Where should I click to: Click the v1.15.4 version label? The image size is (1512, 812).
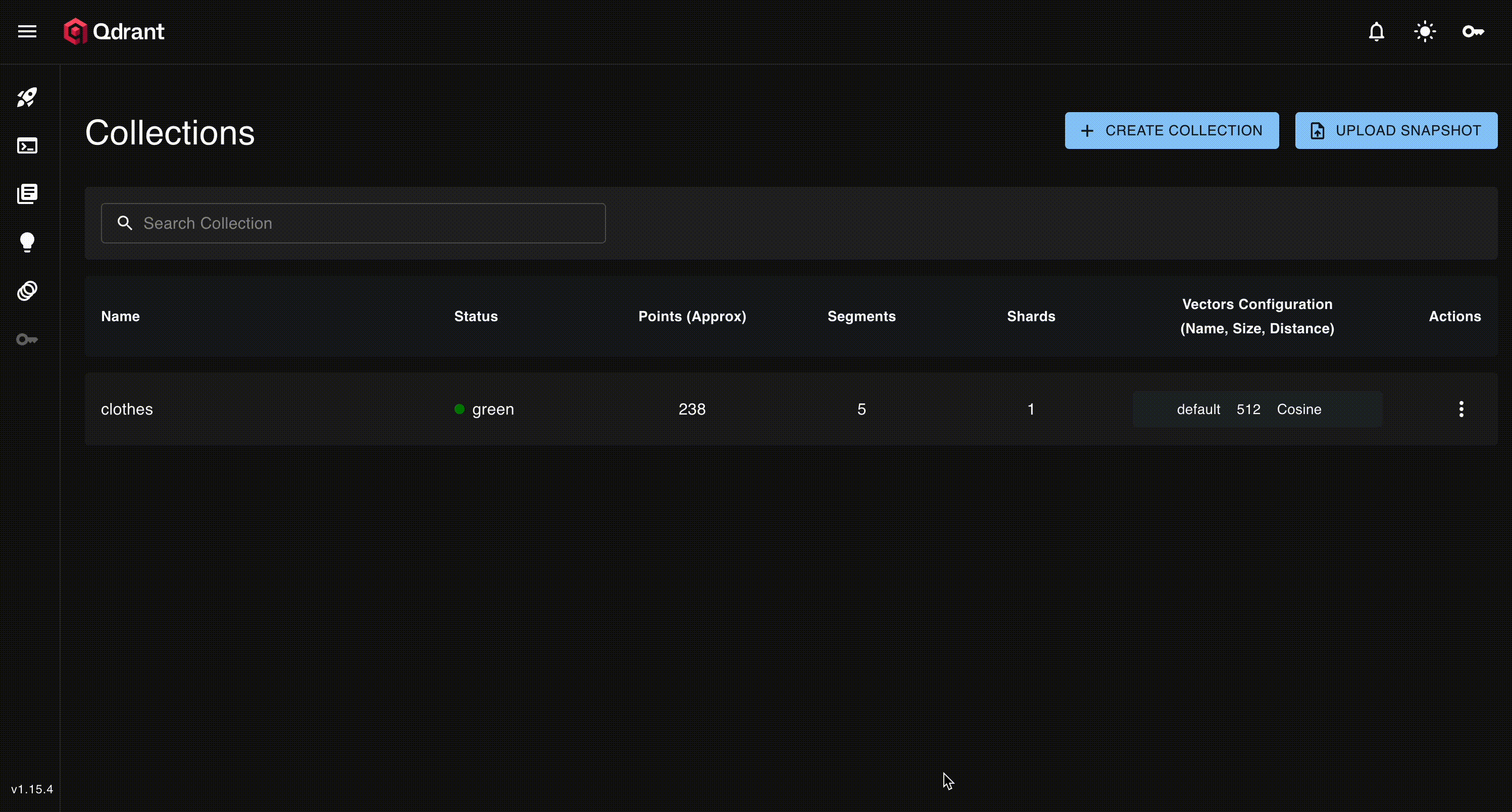click(32, 789)
